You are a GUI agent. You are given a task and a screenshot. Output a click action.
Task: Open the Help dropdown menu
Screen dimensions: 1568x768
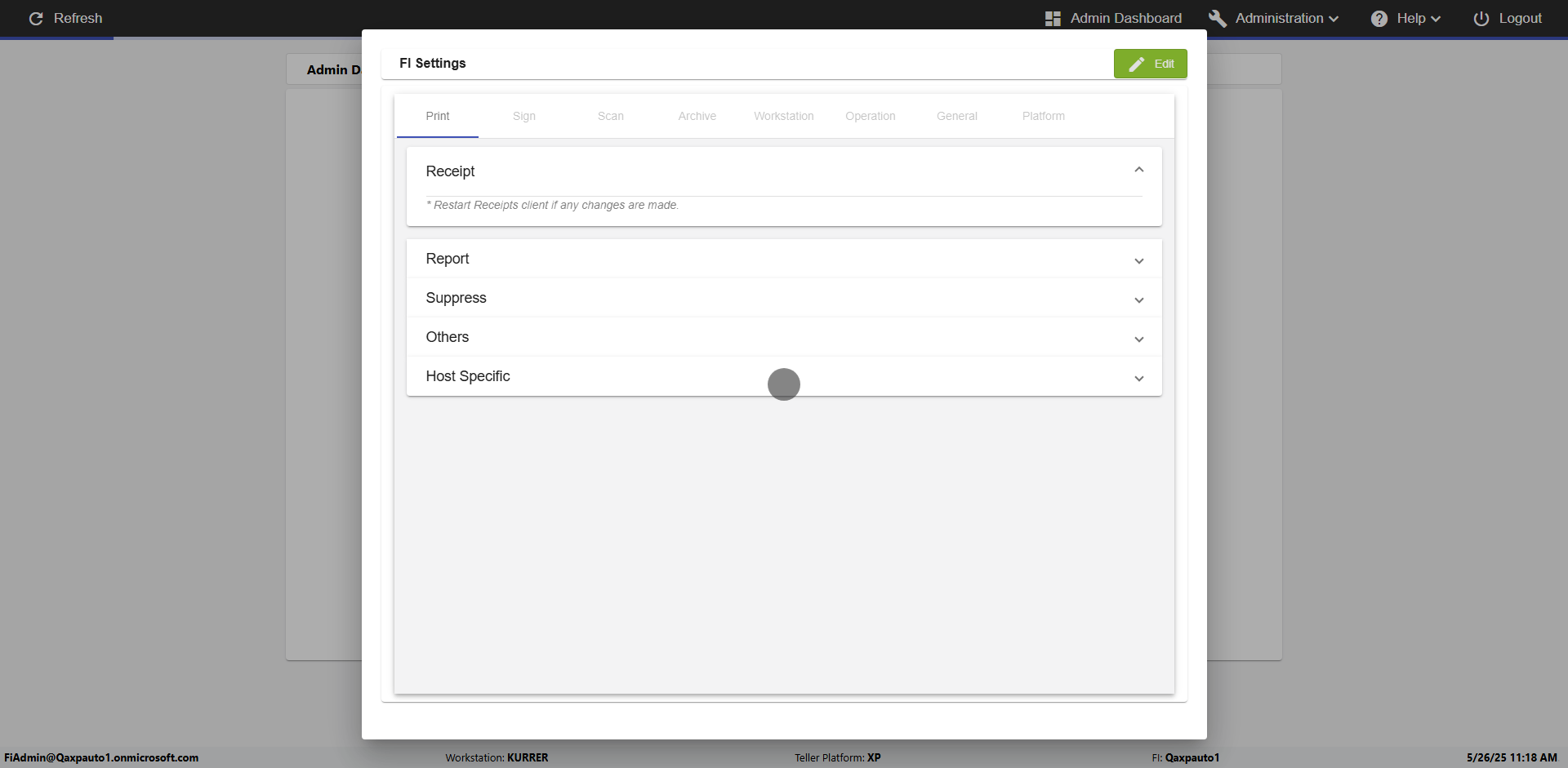[x=1405, y=18]
